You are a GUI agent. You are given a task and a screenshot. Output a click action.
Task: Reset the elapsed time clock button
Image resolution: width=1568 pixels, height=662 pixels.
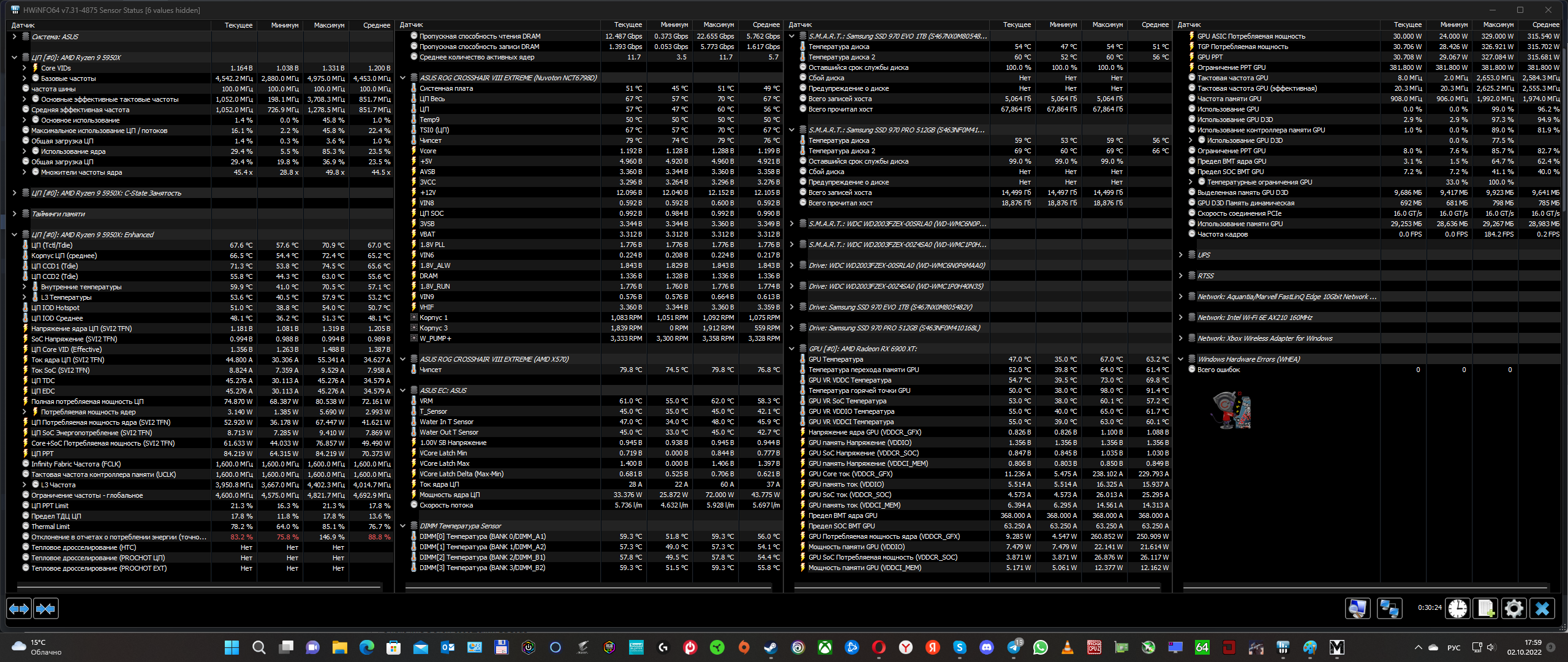click(1458, 609)
